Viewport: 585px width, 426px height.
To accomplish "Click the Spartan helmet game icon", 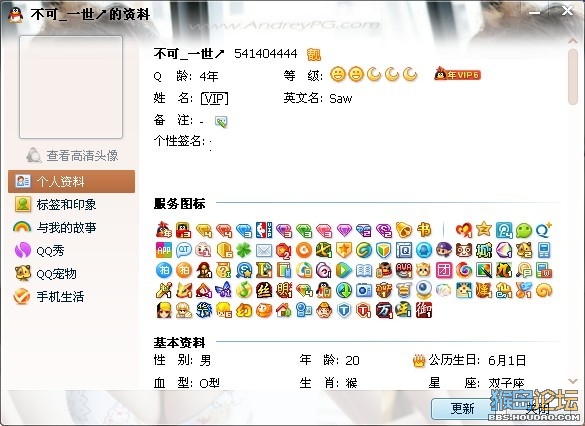I will pyautogui.click(x=204, y=270).
